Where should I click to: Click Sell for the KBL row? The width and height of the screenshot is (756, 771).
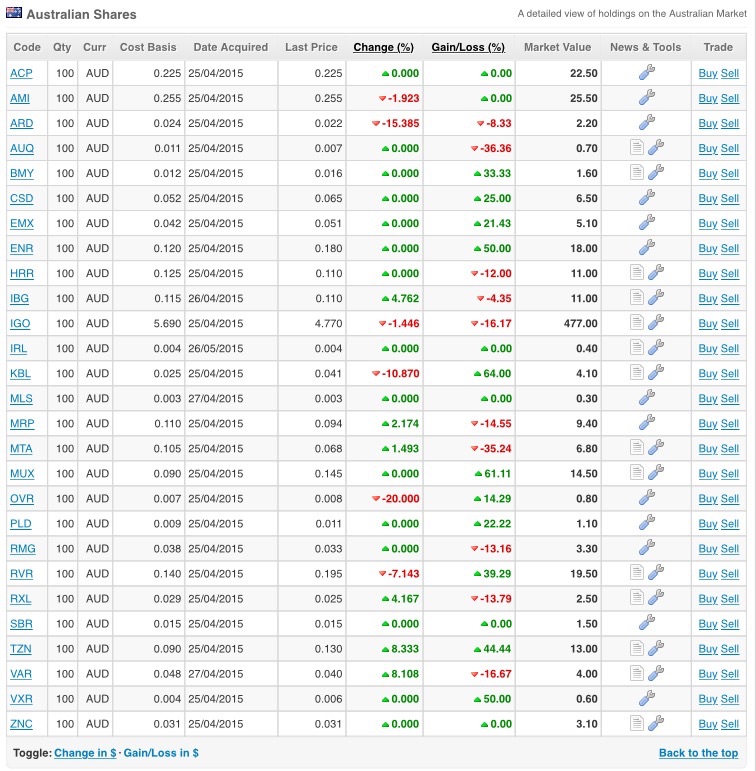pos(730,374)
